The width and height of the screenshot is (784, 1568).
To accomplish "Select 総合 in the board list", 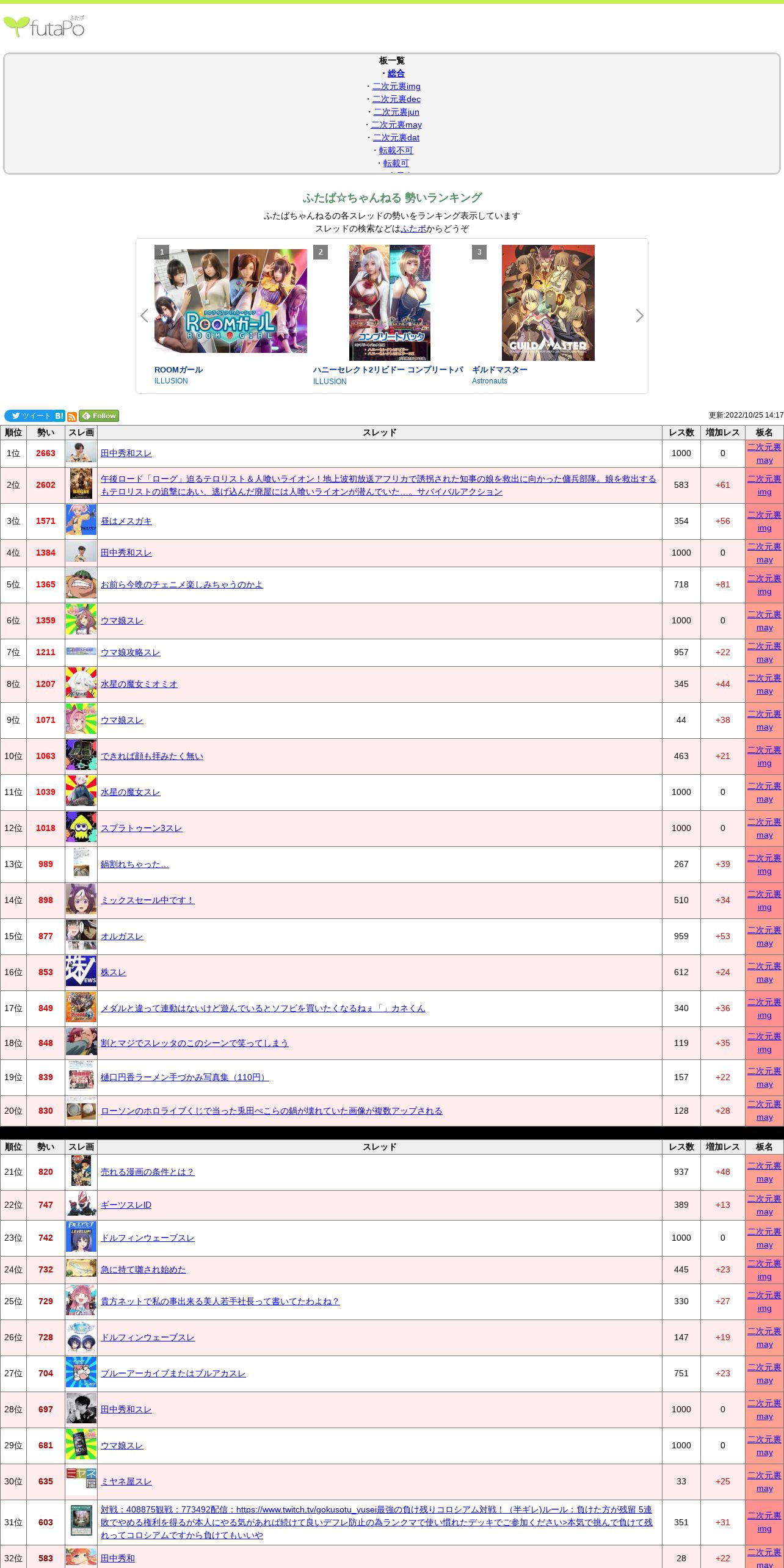I will tap(396, 73).
